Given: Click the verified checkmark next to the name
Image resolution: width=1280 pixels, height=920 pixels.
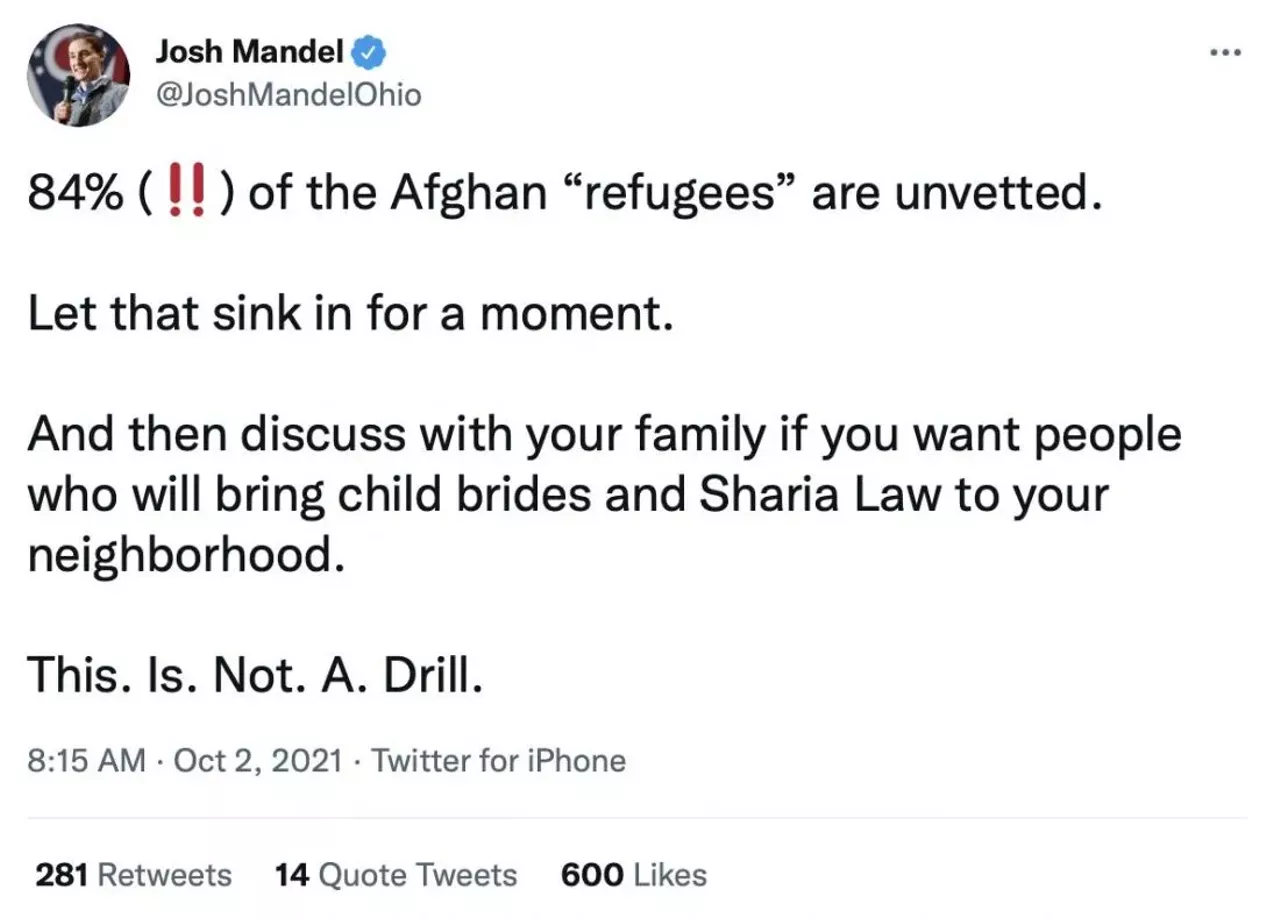Looking at the screenshot, I should 370,51.
